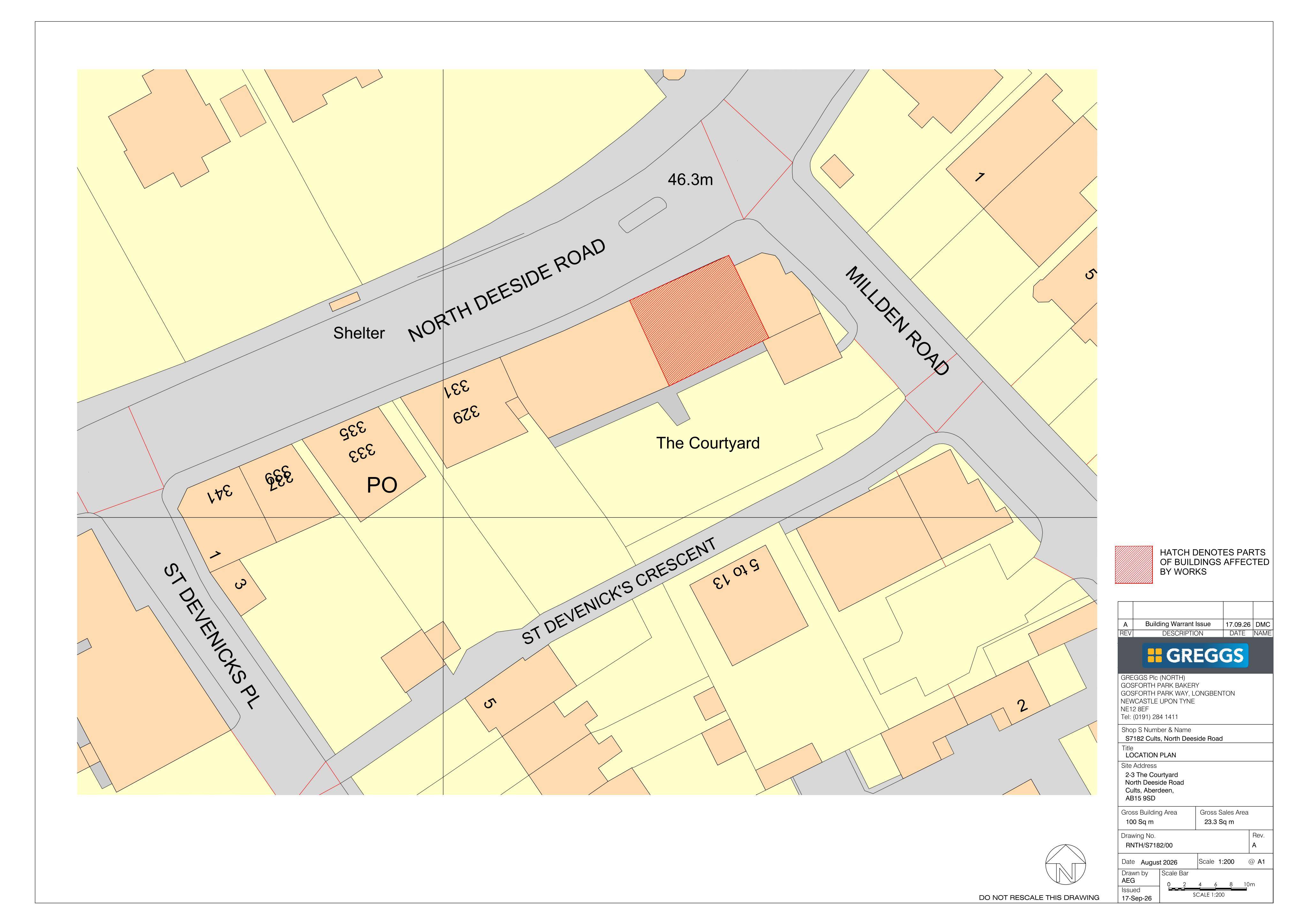
Task: Click the red hatch legend swatch
Action: tap(1134, 565)
